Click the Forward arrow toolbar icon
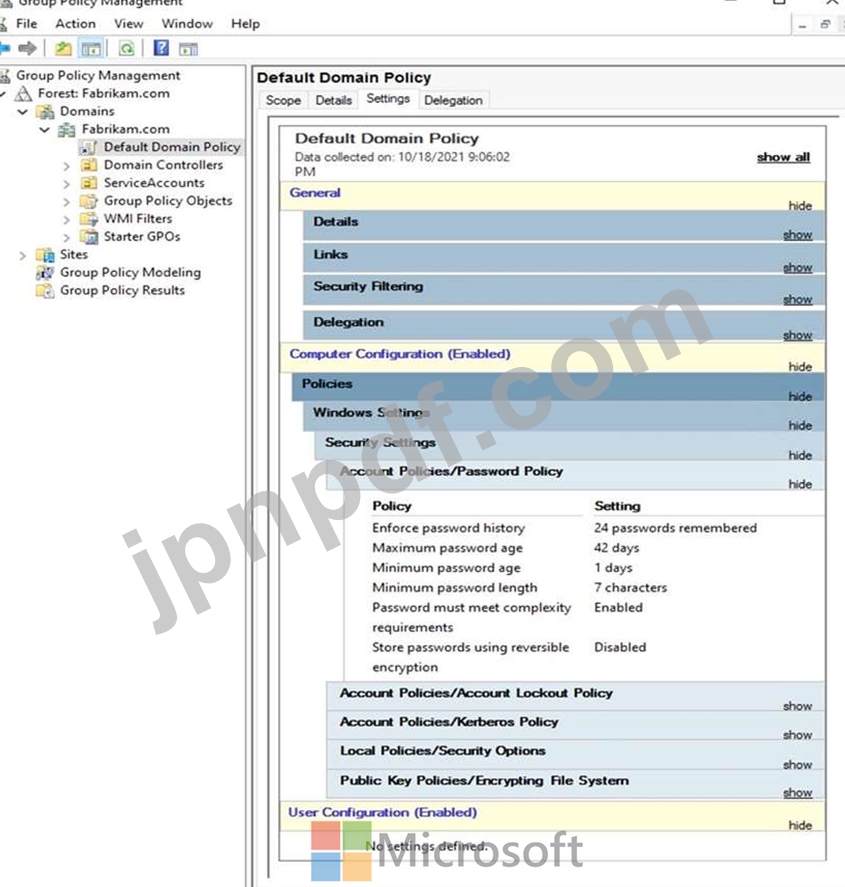The image size is (845, 887). point(27,49)
